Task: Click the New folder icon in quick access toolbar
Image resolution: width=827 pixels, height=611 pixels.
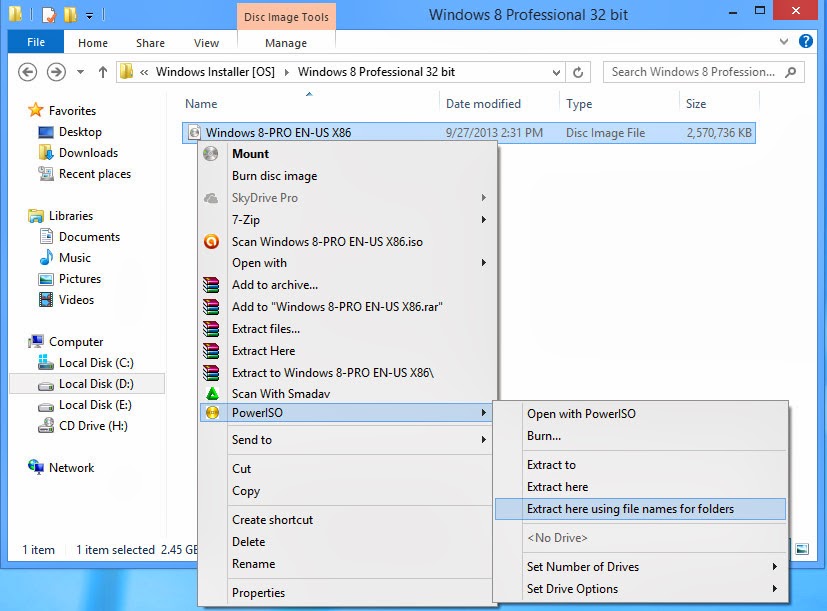Action: tap(70, 15)
